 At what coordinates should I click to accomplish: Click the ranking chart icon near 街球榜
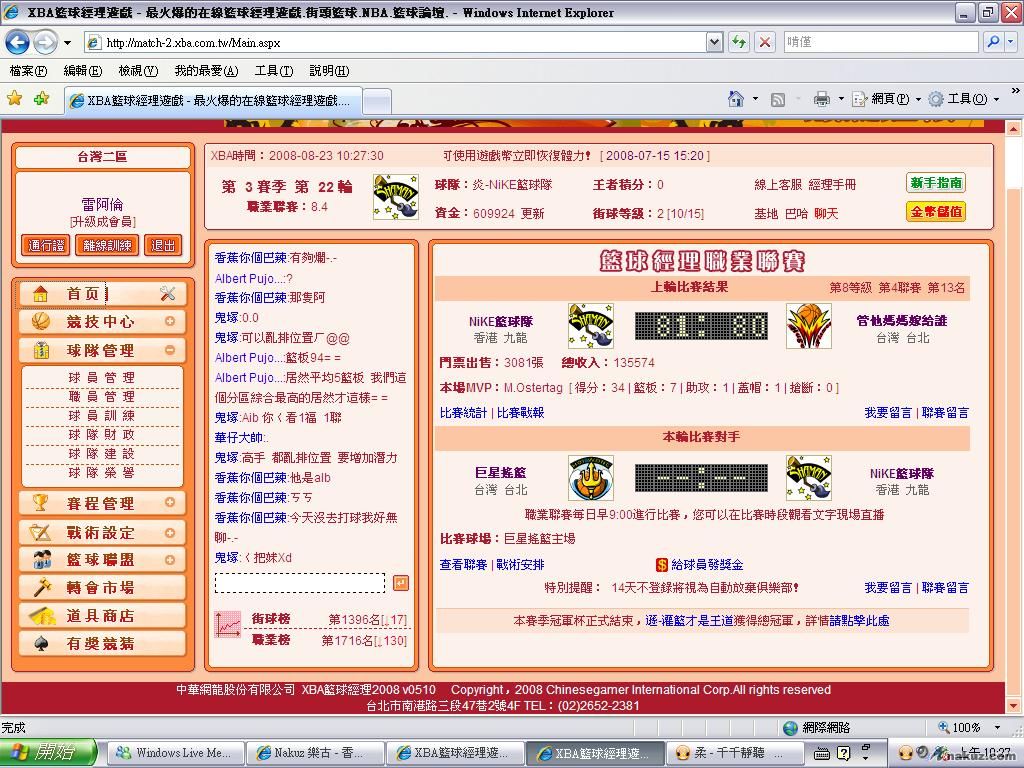tap(228, 626)
